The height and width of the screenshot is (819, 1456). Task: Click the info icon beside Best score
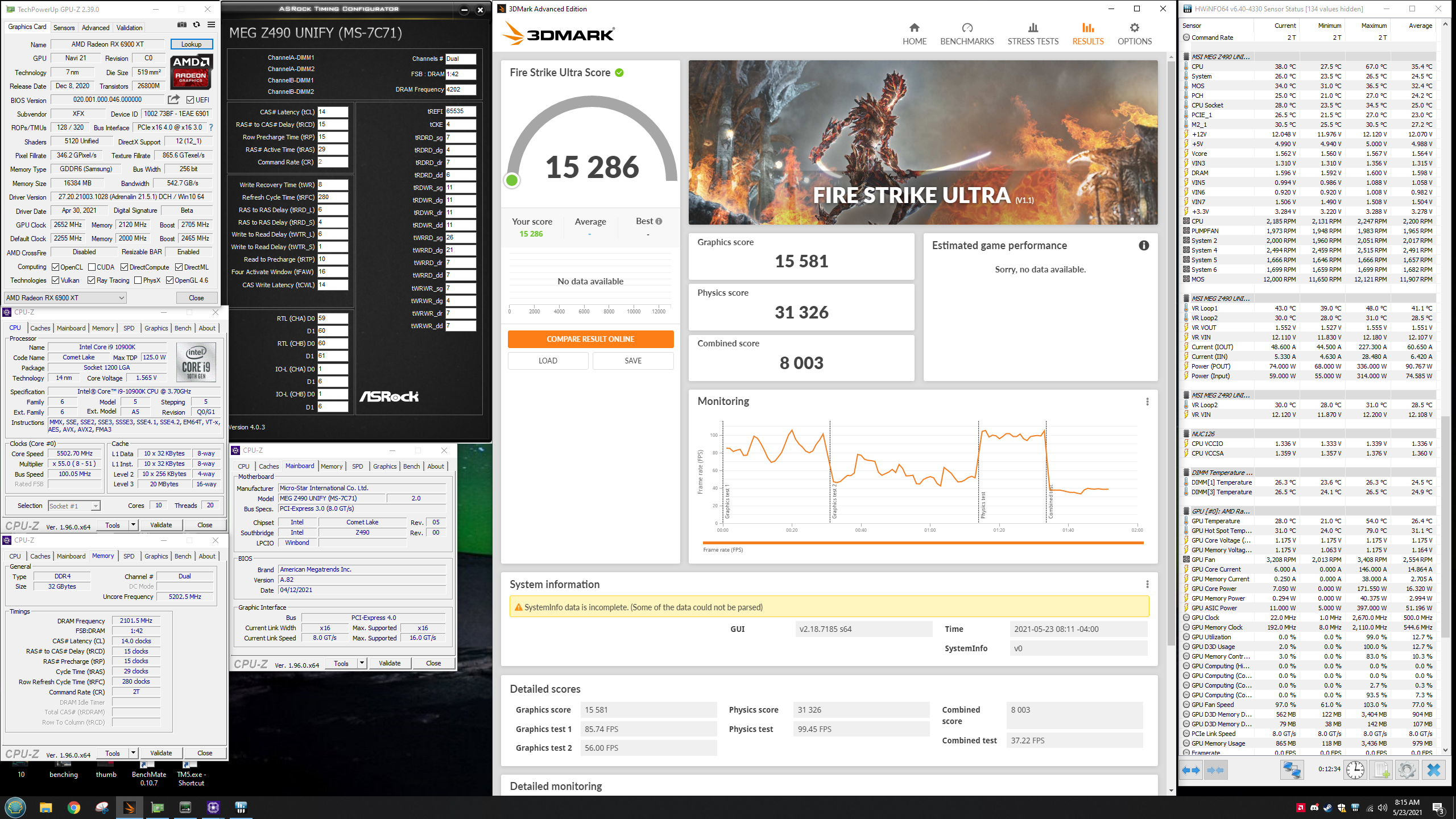pyautogui.click(x=659, y=221)
